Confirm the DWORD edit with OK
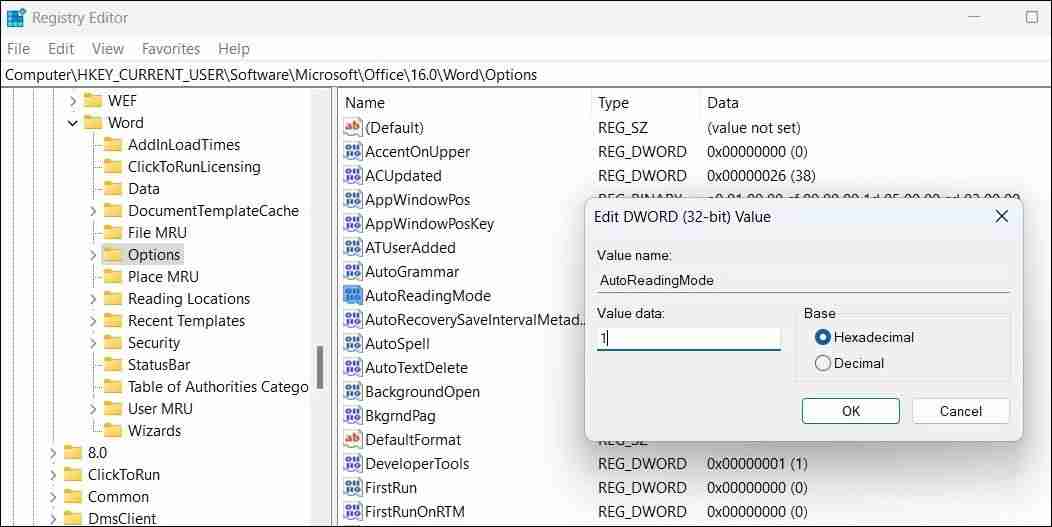 coord(851,411)
